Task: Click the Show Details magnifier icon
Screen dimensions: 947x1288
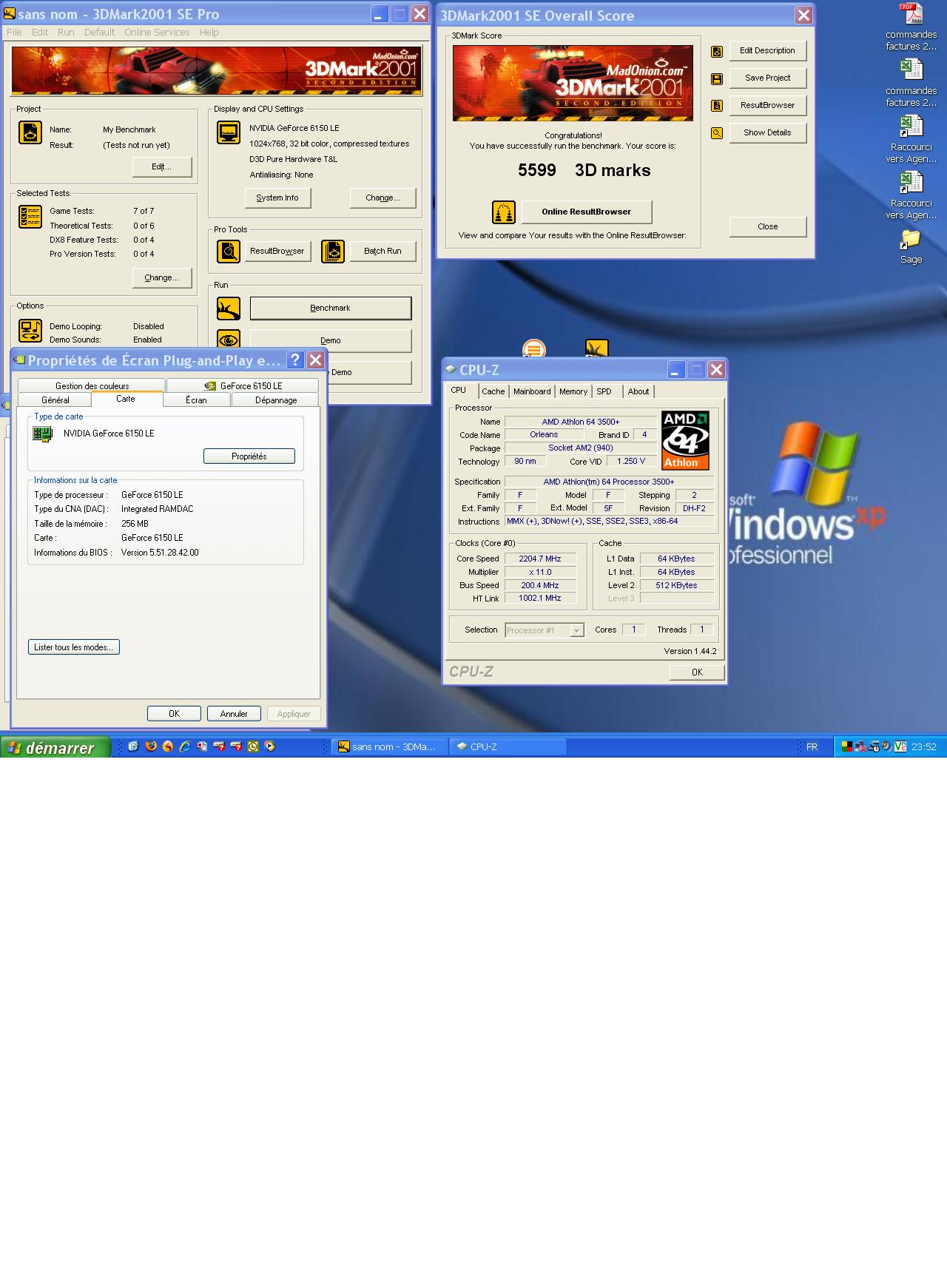Action: click(716, 133)
